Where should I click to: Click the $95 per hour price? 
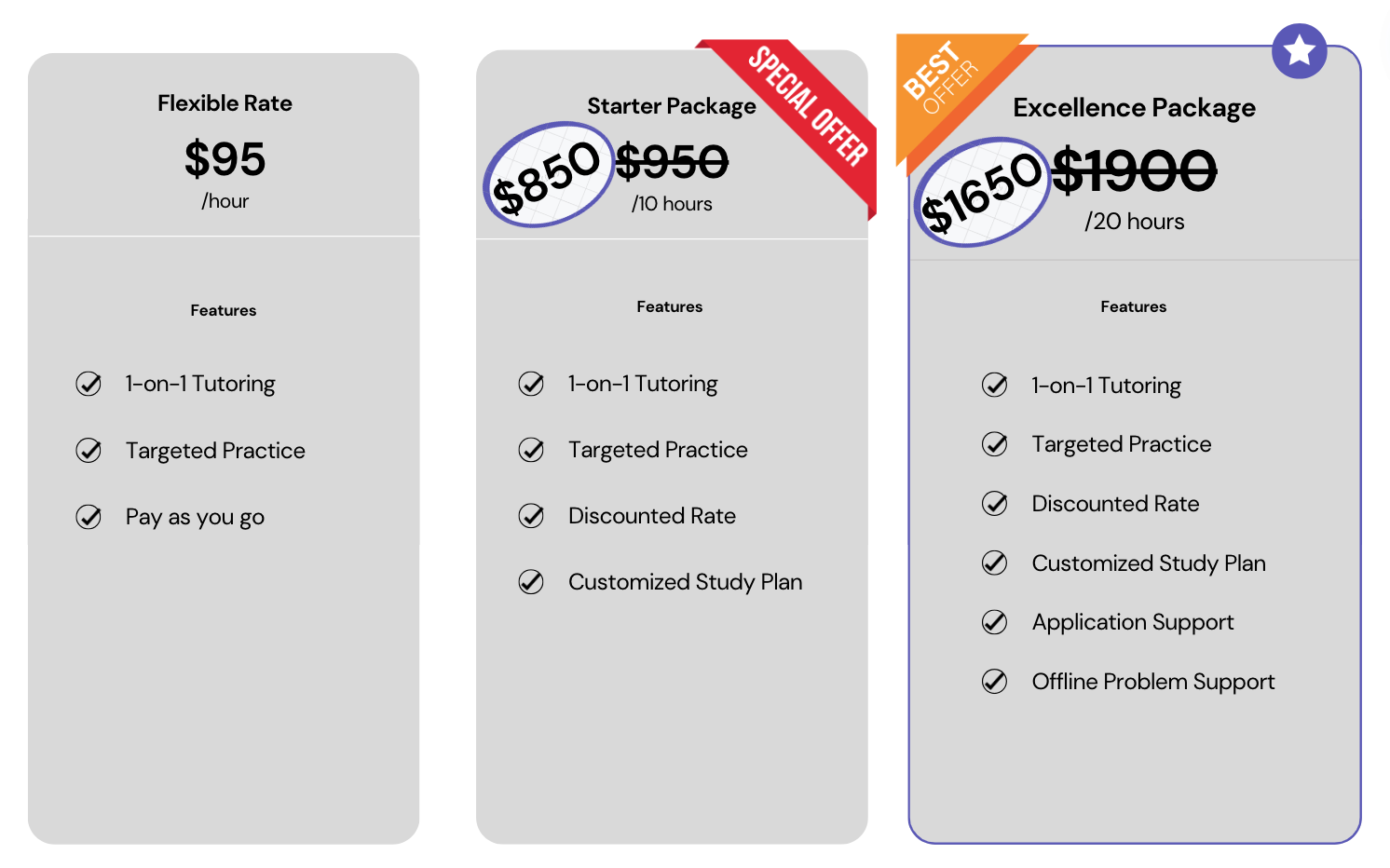(x=225, y=159)
